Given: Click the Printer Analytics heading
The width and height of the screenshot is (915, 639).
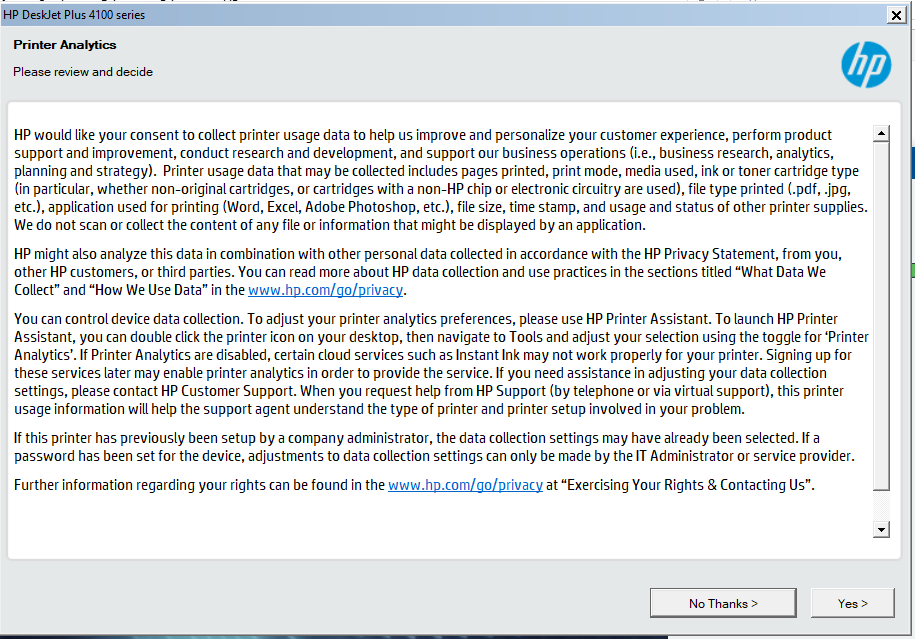Looking at the screenshot, I should [65, 45].
